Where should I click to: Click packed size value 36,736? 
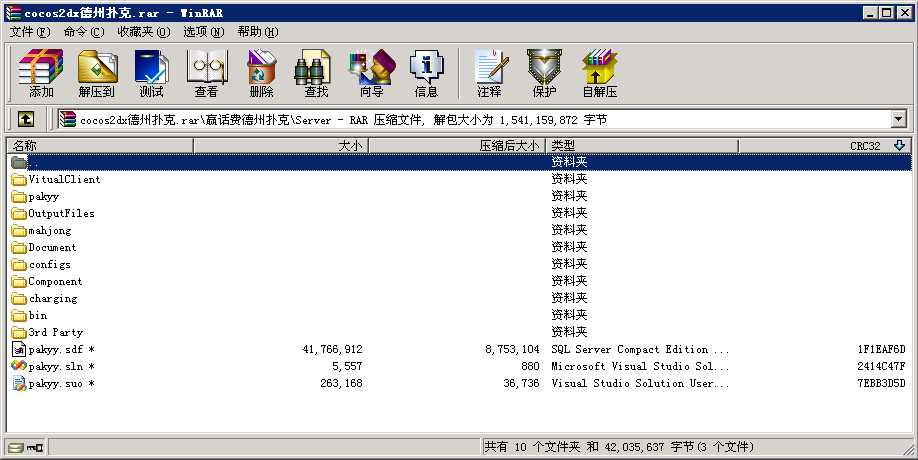coord(521,383)
